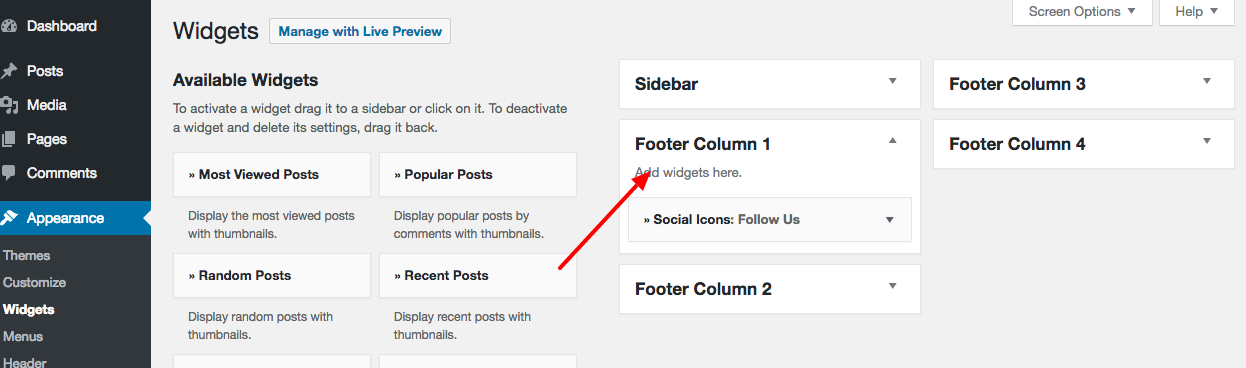Open the Themes submenu item

(27, 256)
